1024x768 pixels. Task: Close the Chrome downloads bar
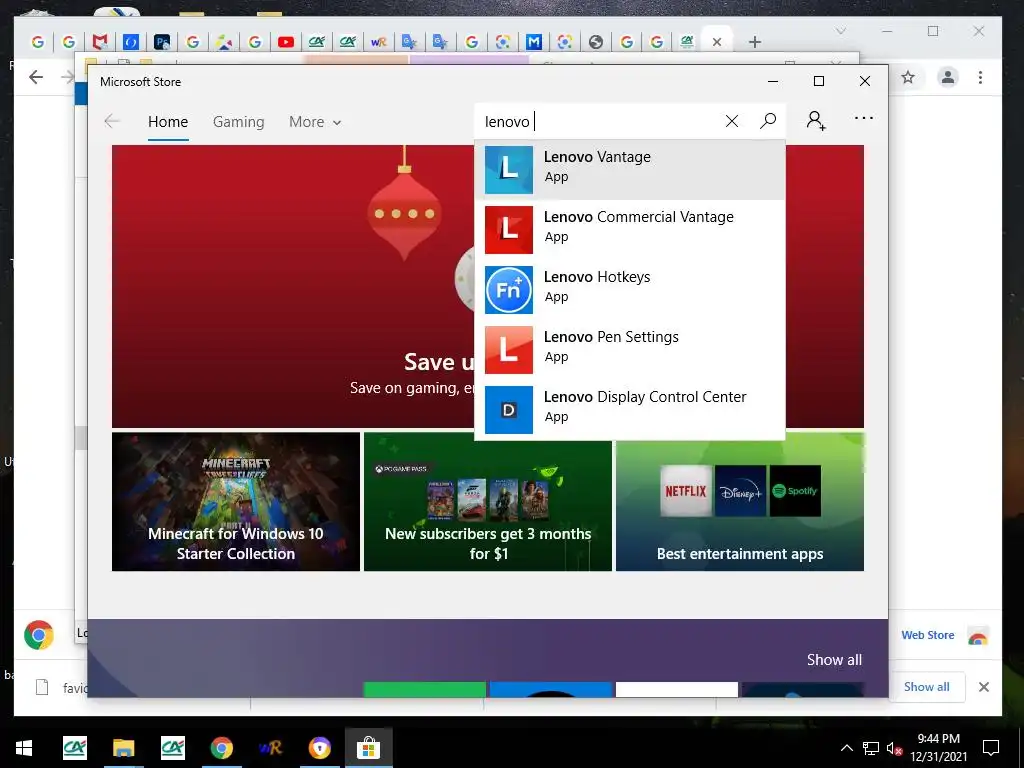(984, 686)
